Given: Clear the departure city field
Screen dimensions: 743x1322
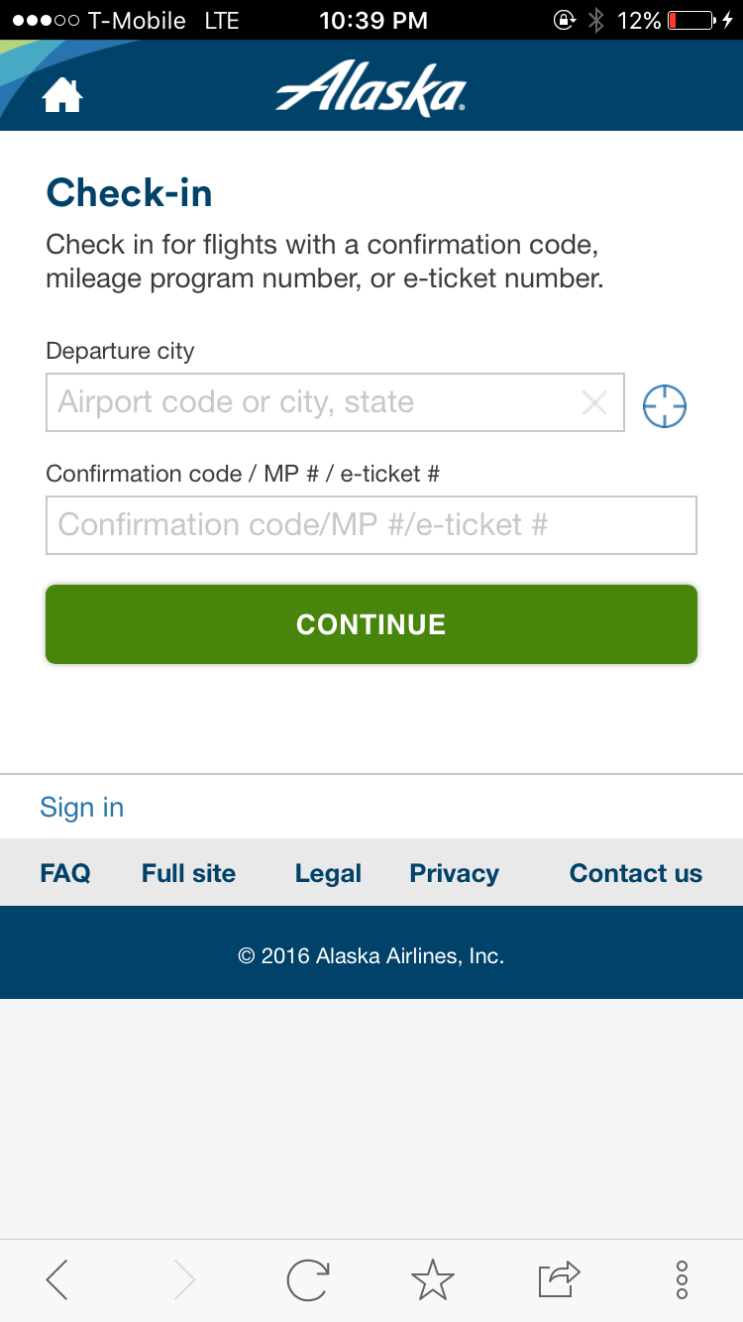Looking at the screenshot, I should point(594,403).
